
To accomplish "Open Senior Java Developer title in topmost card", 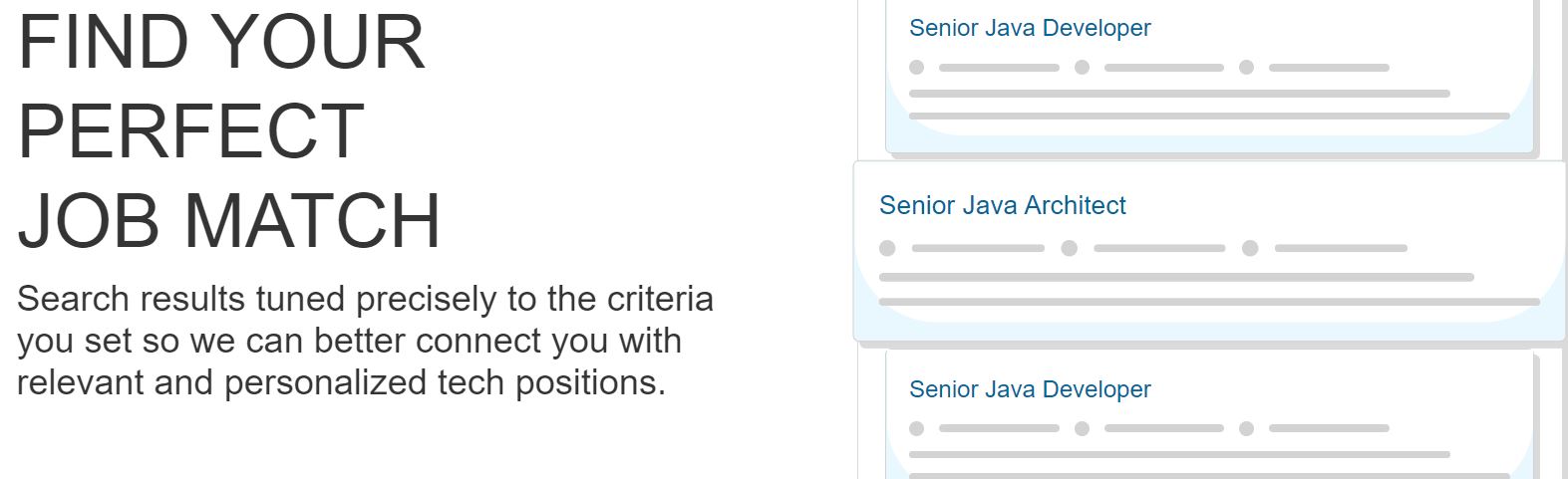I will tap(1030, 28).
